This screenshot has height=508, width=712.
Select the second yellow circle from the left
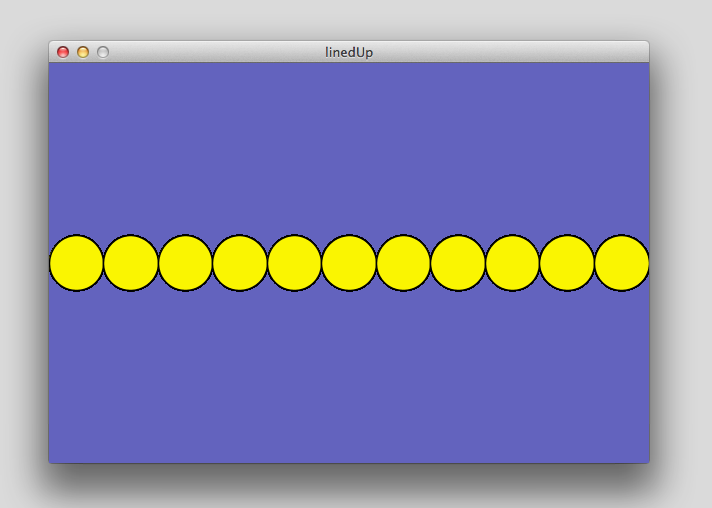pyautogui.click(x=131, y=263)
